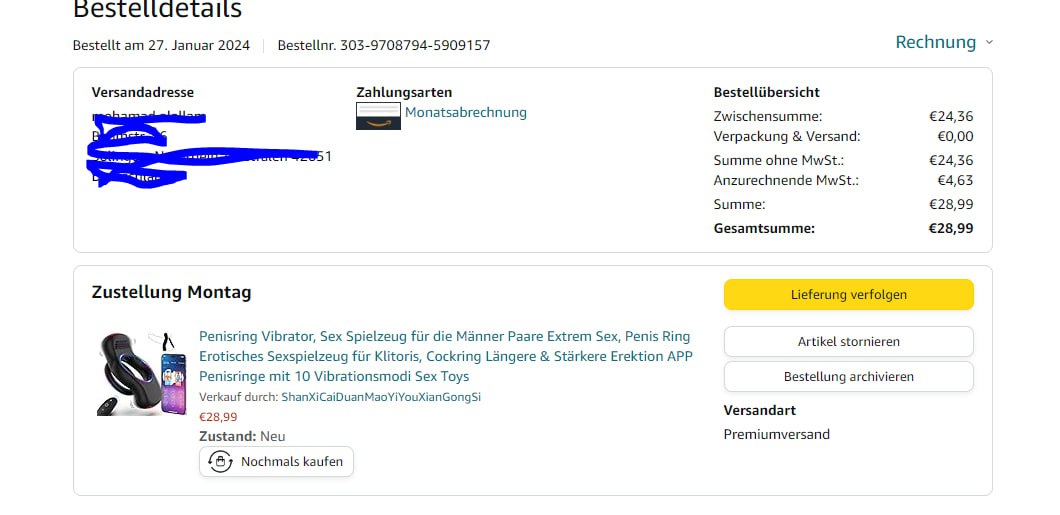The height and width of the screenshot is (515, 1060).
Task: Click the Amazon payment card icon
Action: coord(379,116)
